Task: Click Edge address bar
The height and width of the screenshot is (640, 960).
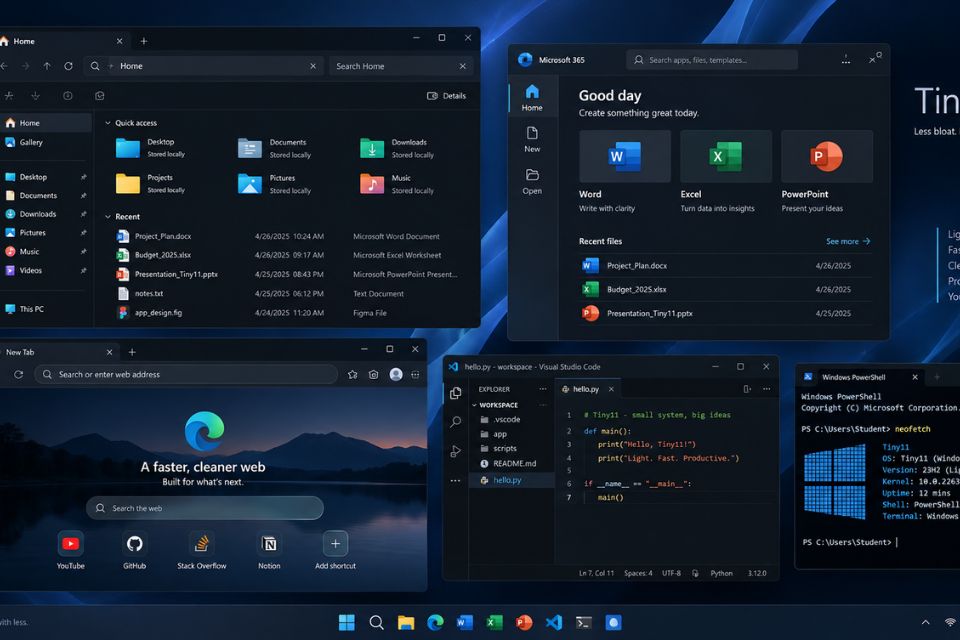Action: pos(186,374)
